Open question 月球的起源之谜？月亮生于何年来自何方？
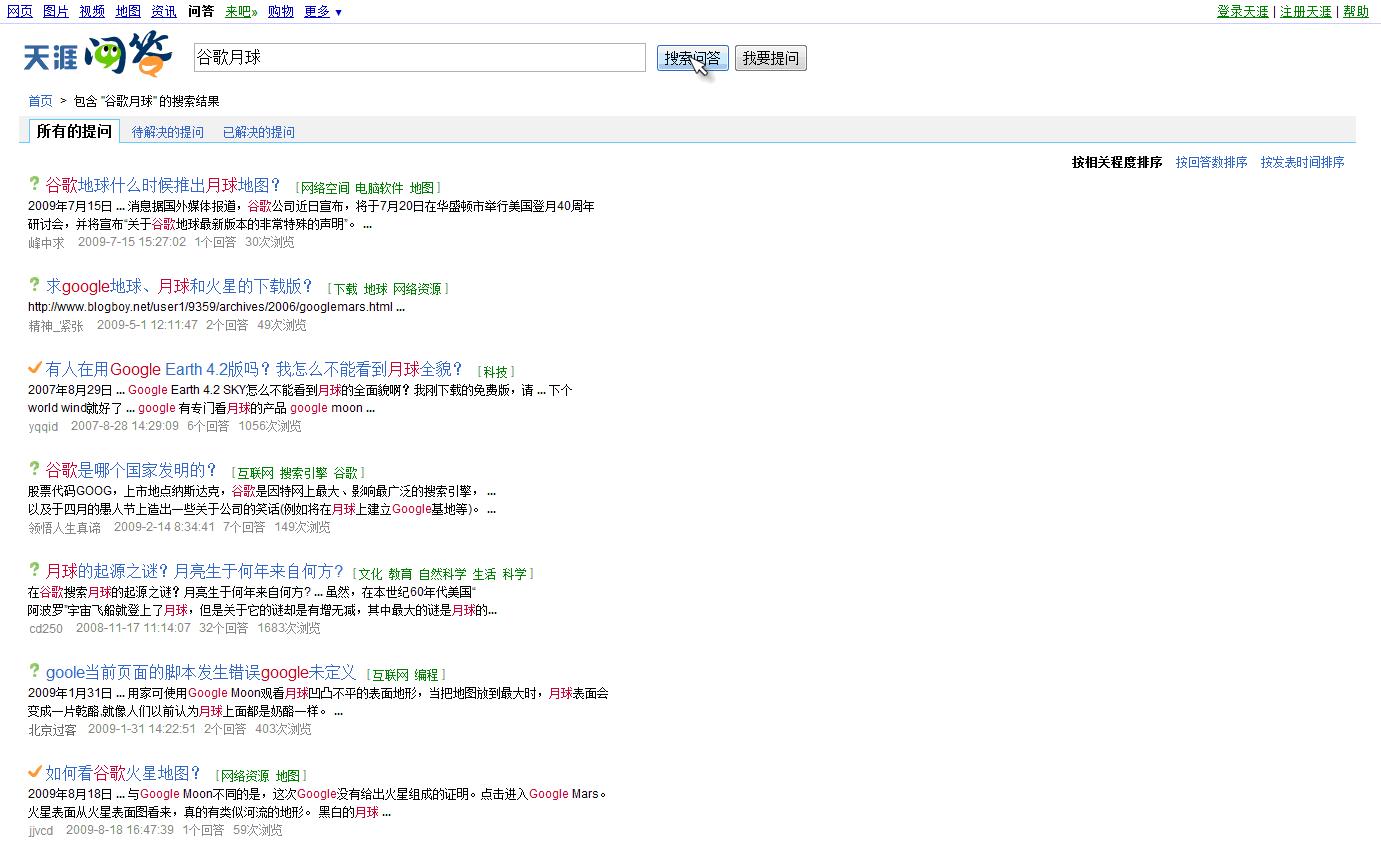Screen dimensions: 1381x852 (x=194, y=571)
